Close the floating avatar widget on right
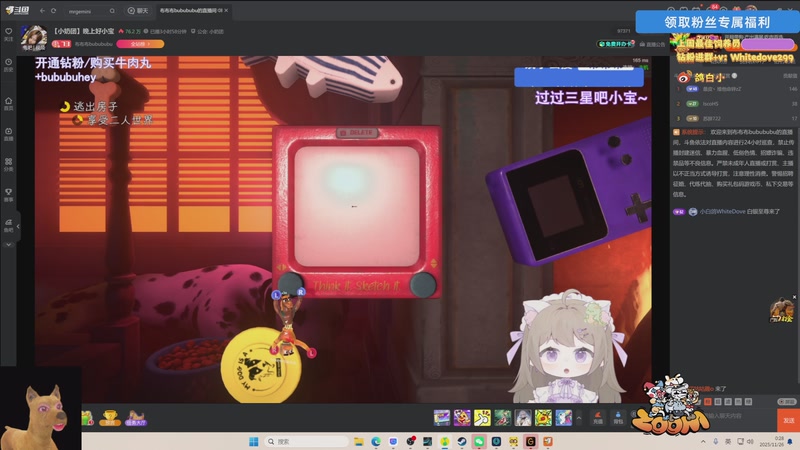Viewport: 800px width, 450px height. coord(794,297)
